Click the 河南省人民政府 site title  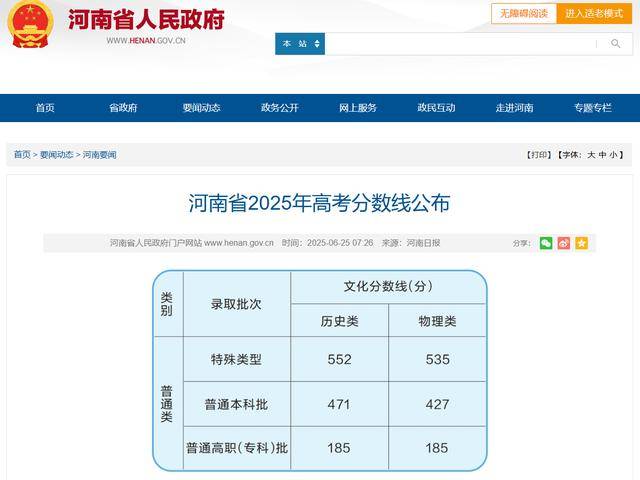[x=146, y=19]
